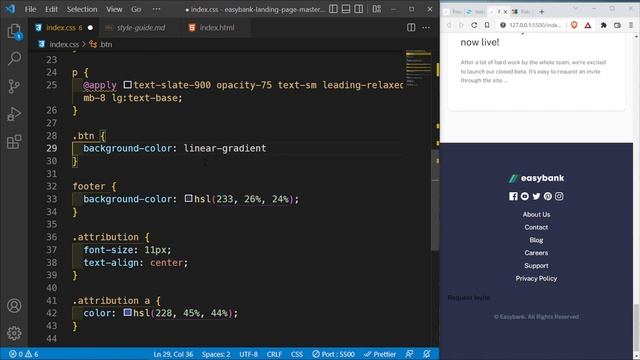Click Ln 29, Col 36 status item
640x360 pixels.
[x=173, y=354]
